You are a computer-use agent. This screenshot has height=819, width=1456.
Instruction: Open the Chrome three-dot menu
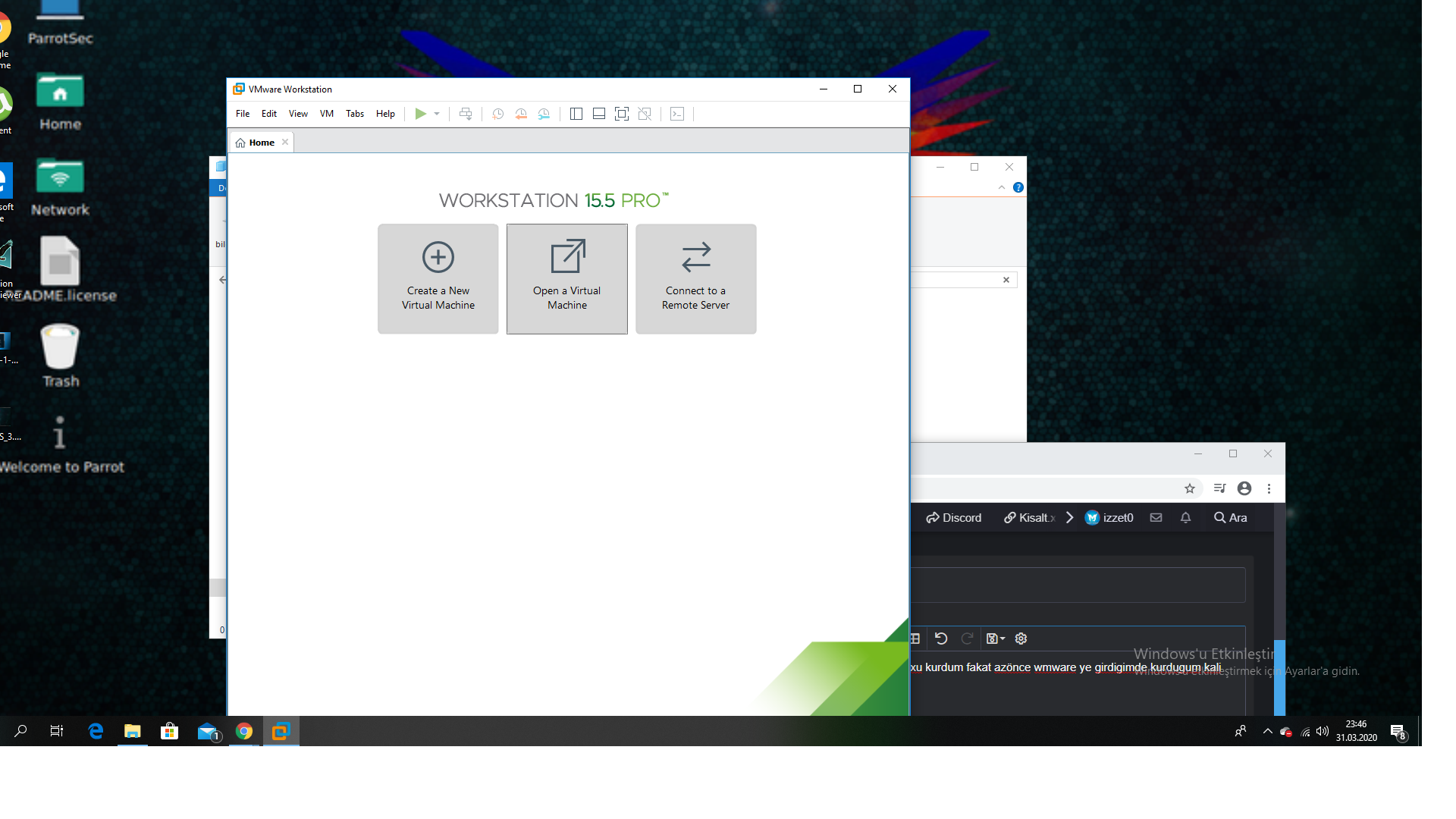[x=1269, y=488]
